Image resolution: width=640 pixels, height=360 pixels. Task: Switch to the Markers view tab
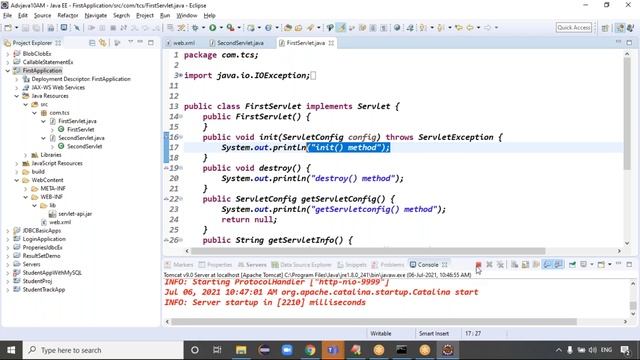(179, 265)
